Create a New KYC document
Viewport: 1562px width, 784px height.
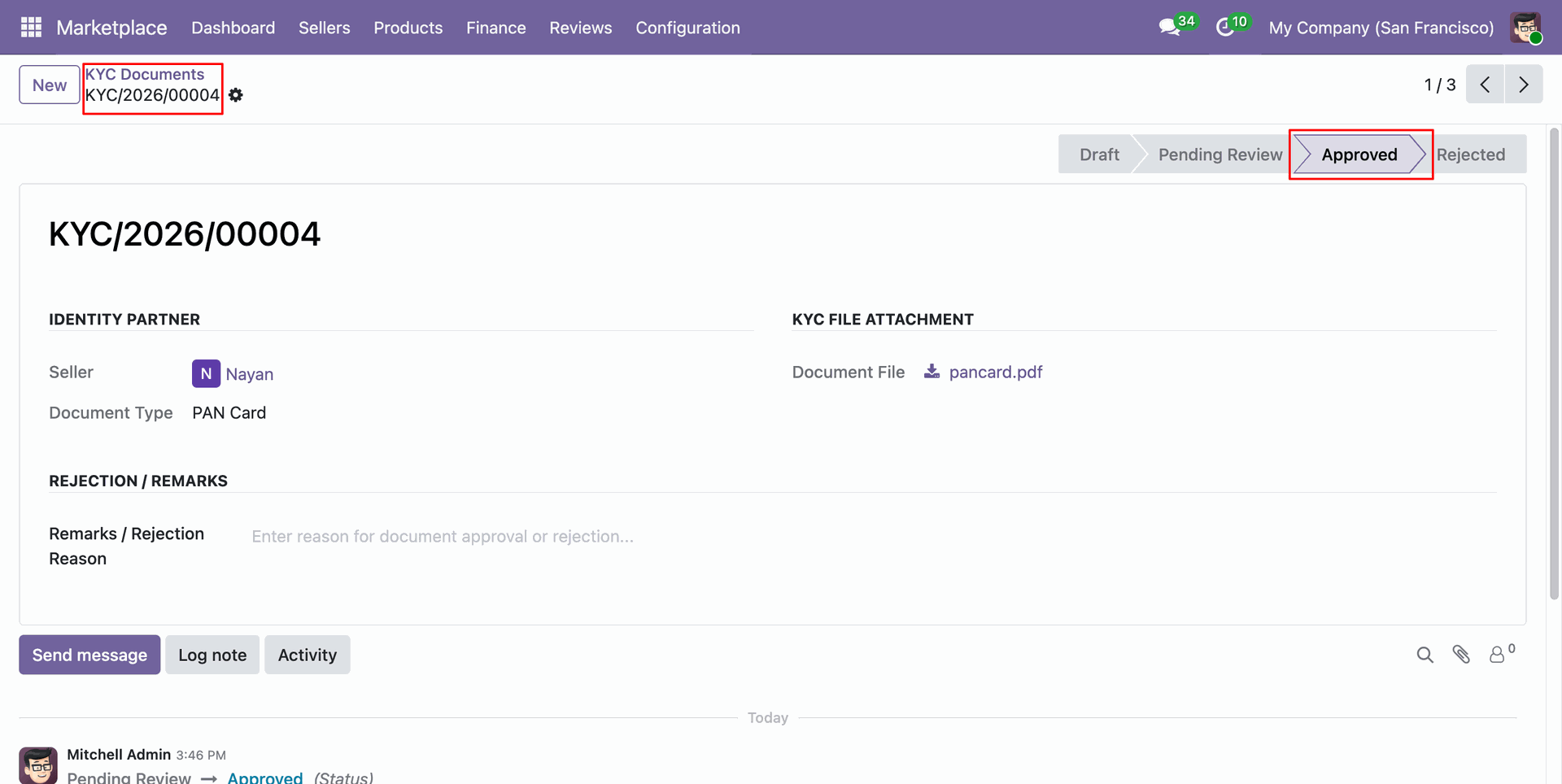[x=50, y=85]
